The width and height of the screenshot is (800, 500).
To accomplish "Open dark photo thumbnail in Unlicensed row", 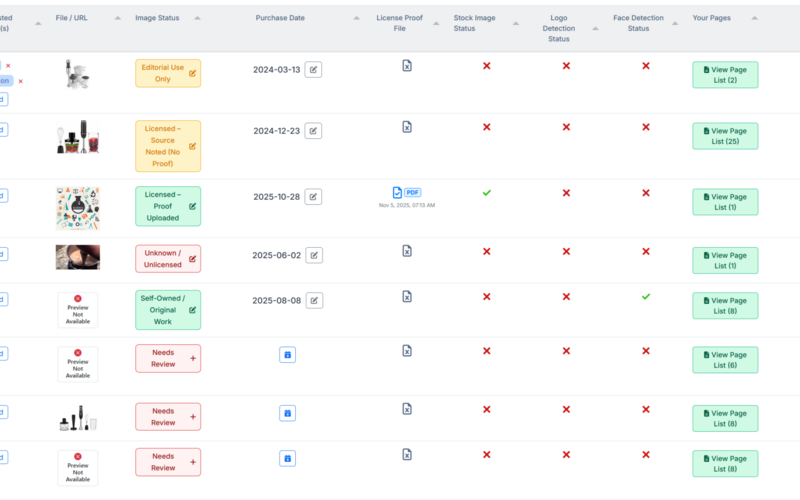I will [78, 257].
